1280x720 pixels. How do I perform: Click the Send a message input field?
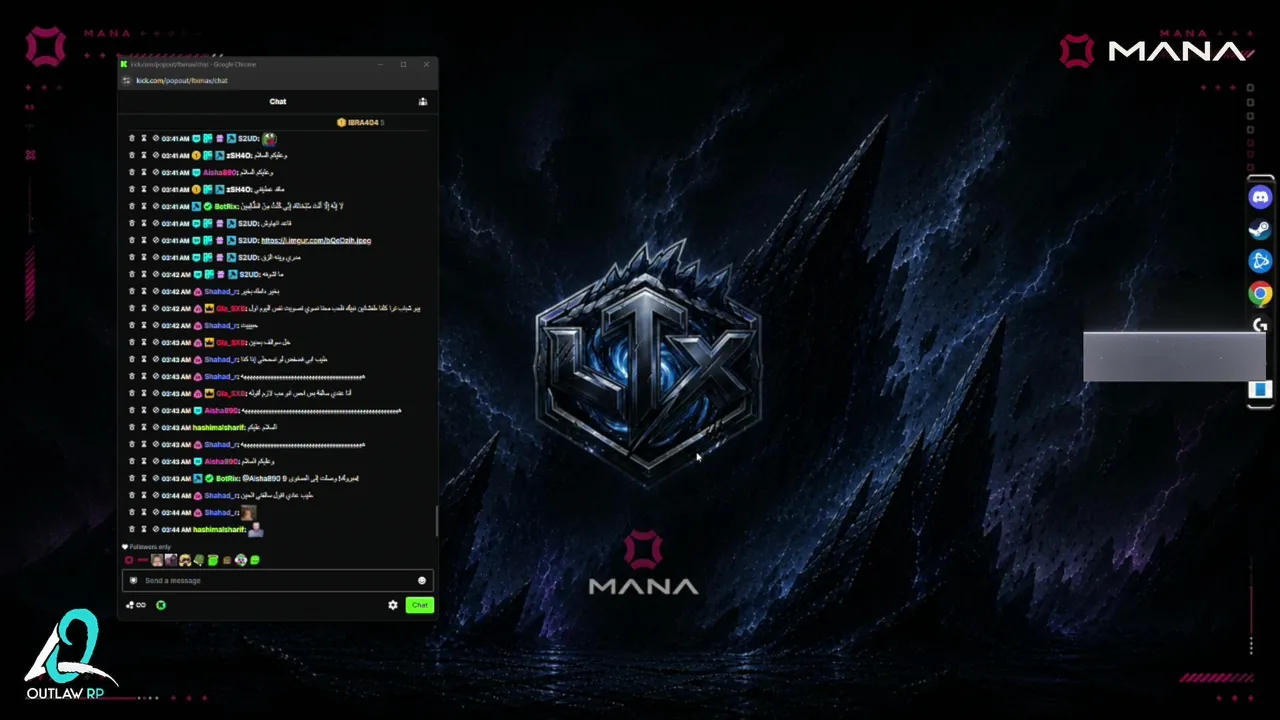coord(278,580)
